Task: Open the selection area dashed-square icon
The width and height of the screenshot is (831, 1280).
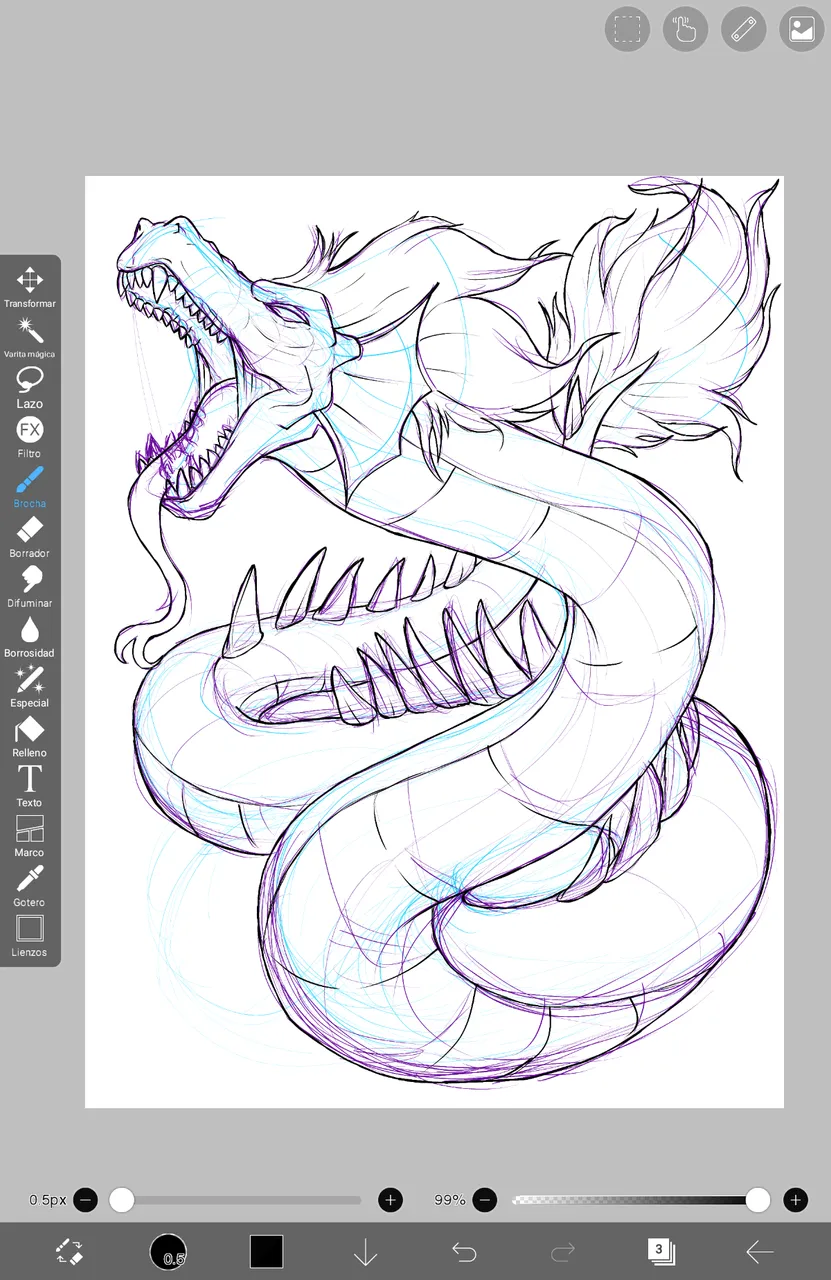Action: pyautogui.click(x=627, y=29)
